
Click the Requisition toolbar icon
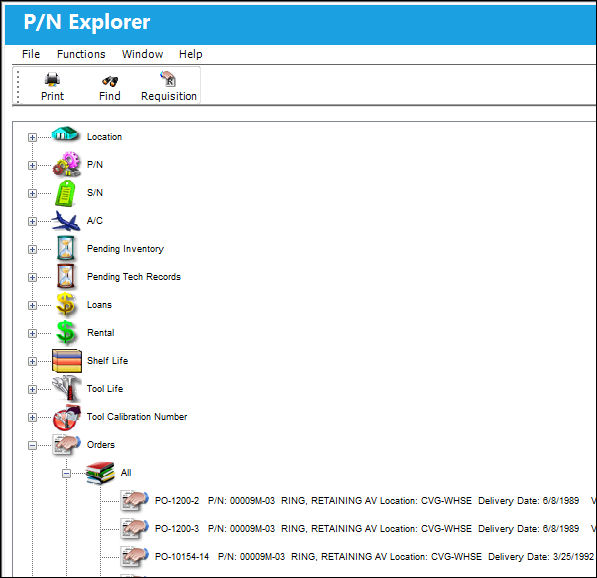pos(168,79)
